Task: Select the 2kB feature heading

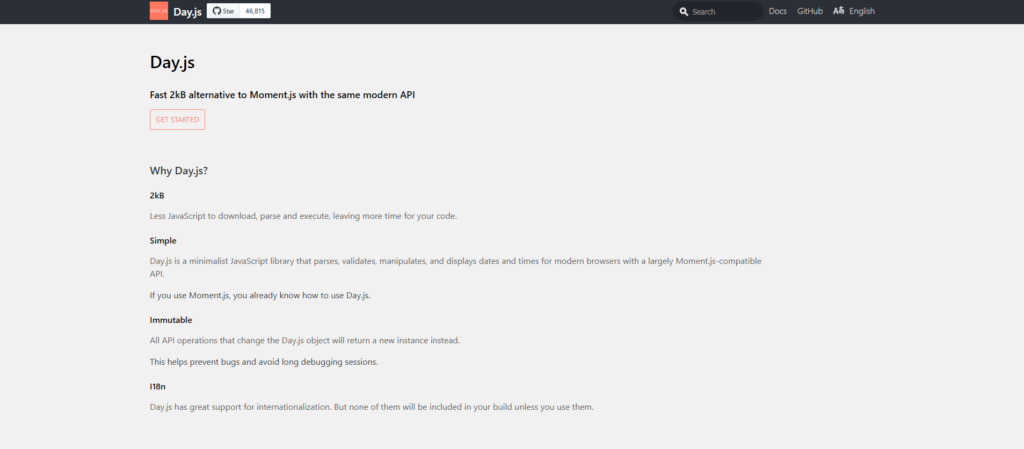Action: click(x=157, y=195)
